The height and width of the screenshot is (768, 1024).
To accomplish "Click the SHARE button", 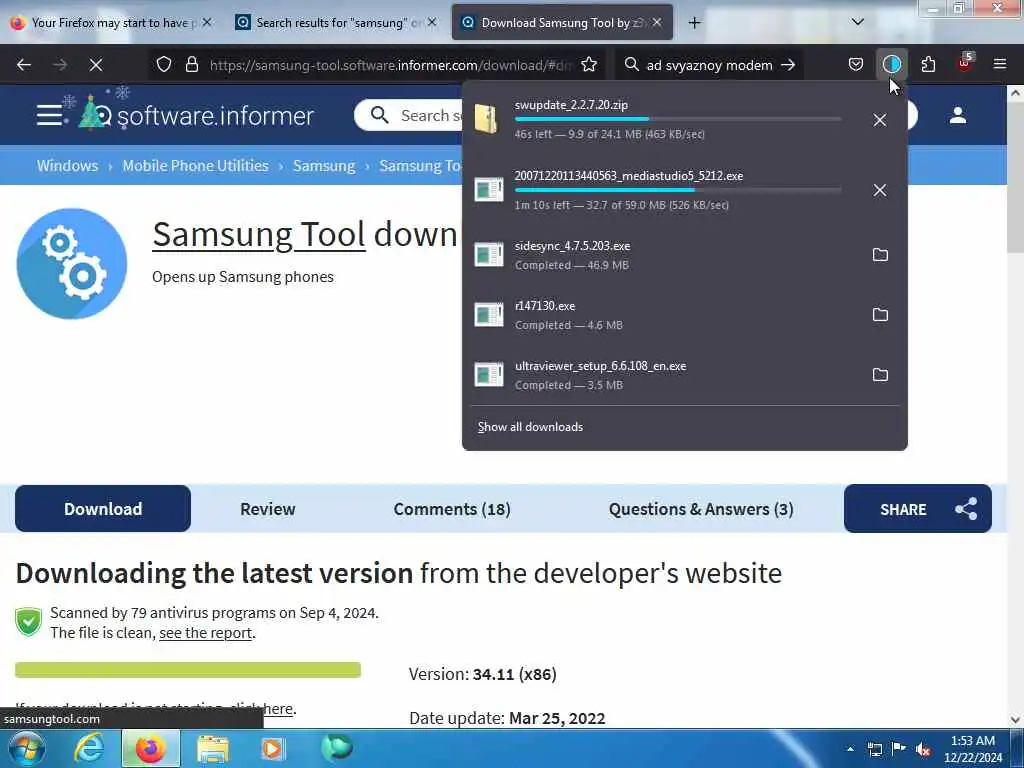I will pyautogui.click(x=918, y=509).
